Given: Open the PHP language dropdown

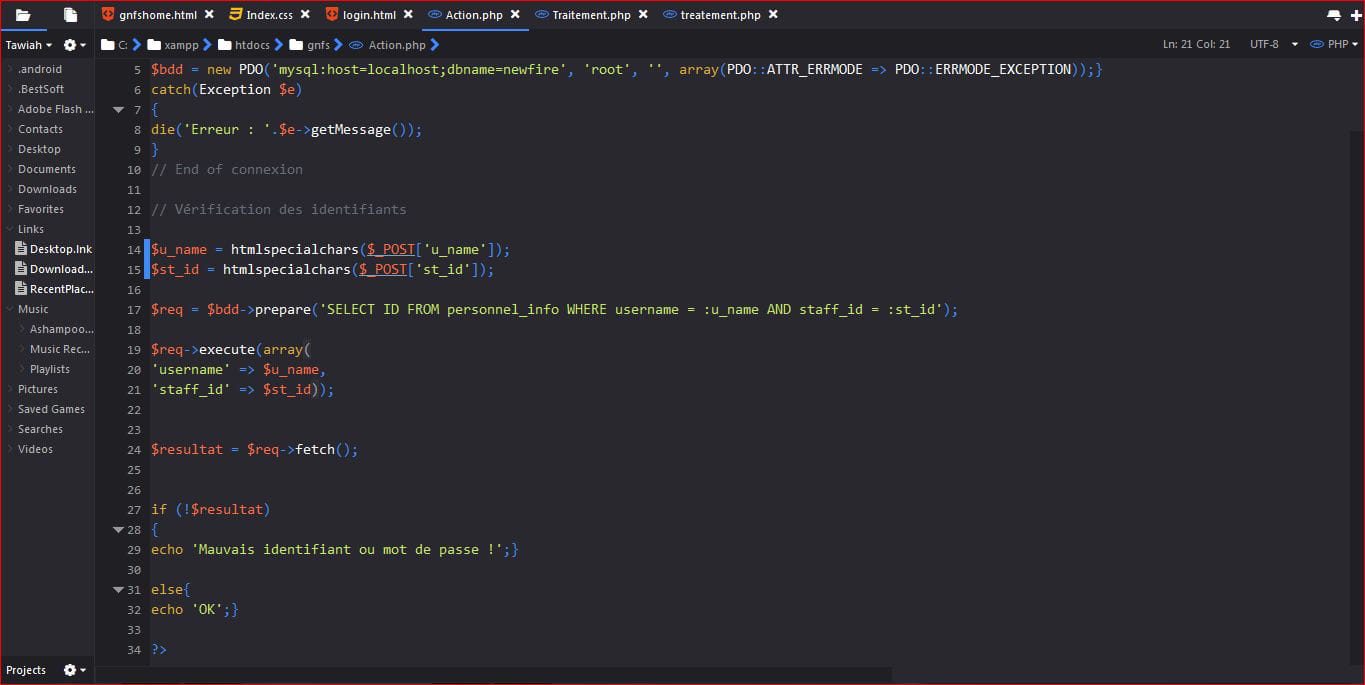Looking at the screenshot, I should [x=1334, y=45].
